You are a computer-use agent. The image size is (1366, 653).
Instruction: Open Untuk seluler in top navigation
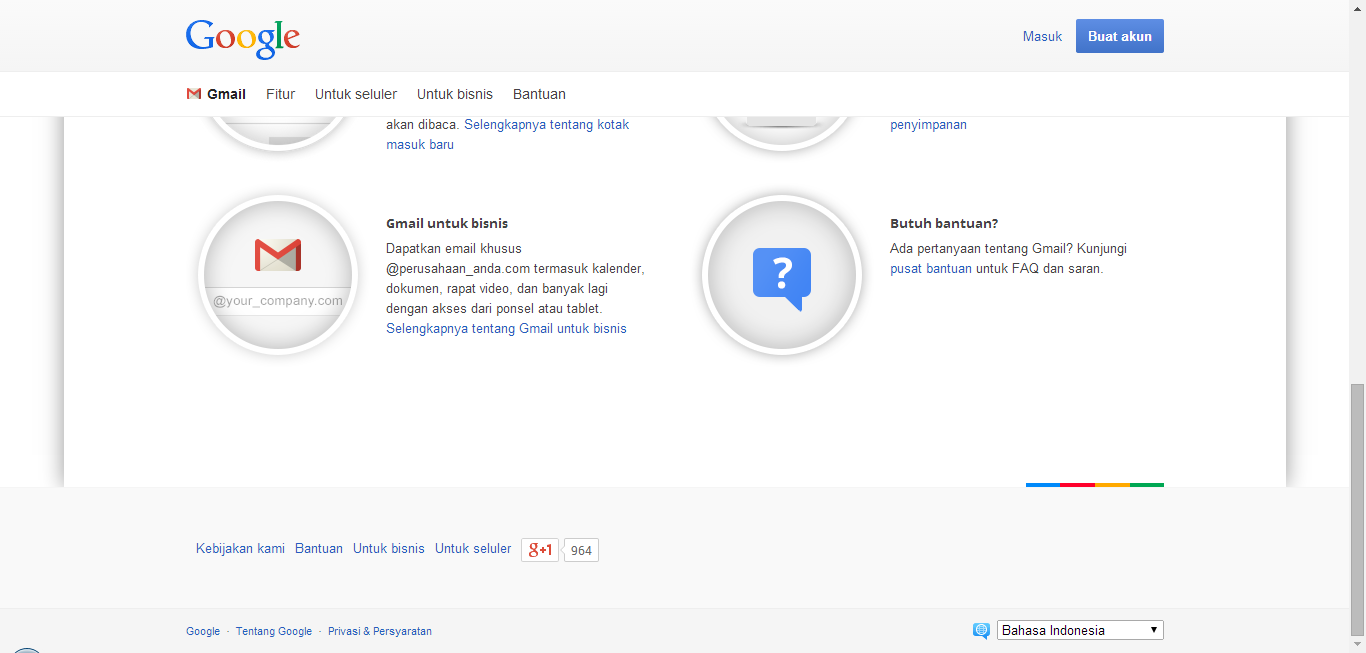click(356, 94)
